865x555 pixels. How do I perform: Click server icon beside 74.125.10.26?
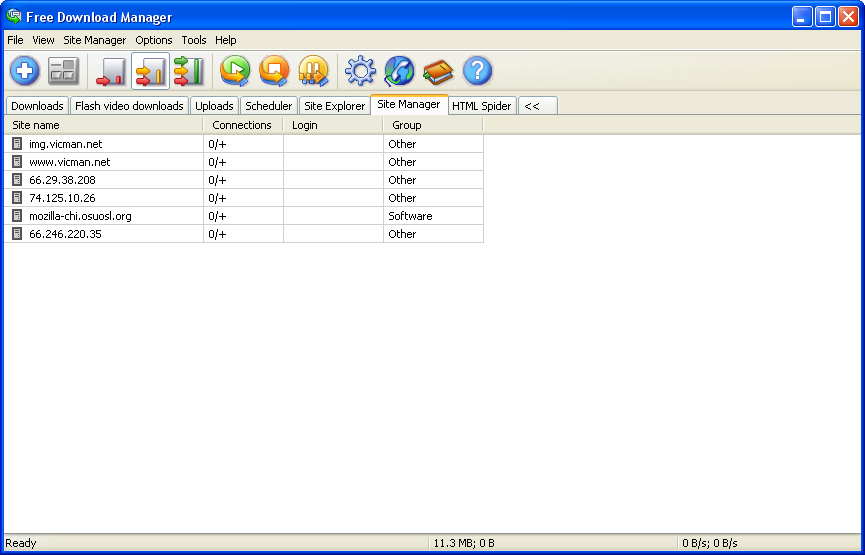[x=17, y=198]
